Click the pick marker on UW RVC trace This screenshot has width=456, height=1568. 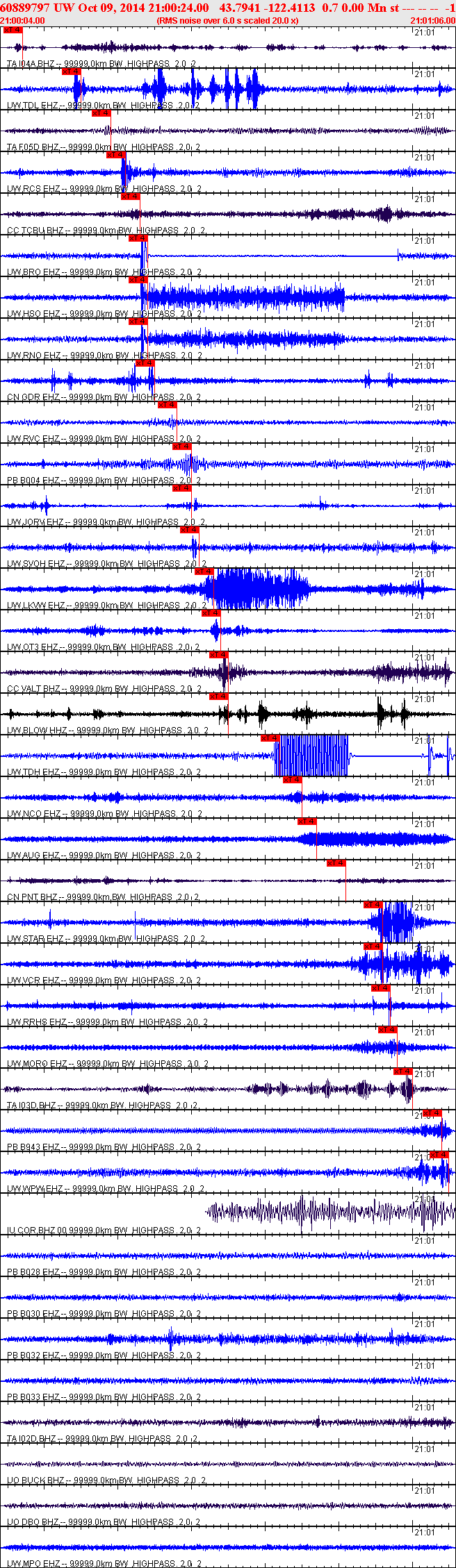pyautogui.click(x=167, y=405)
